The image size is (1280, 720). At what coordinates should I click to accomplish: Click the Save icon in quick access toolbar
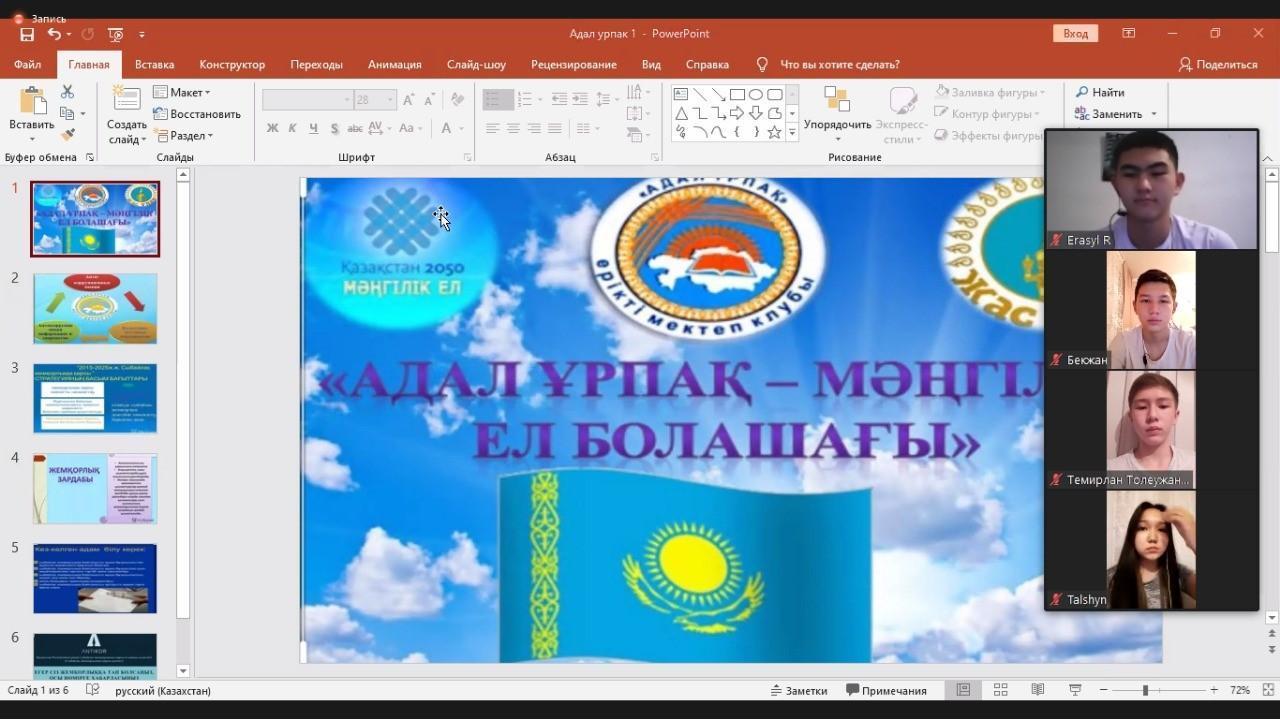pyautogui.click(x=27, y=34)
